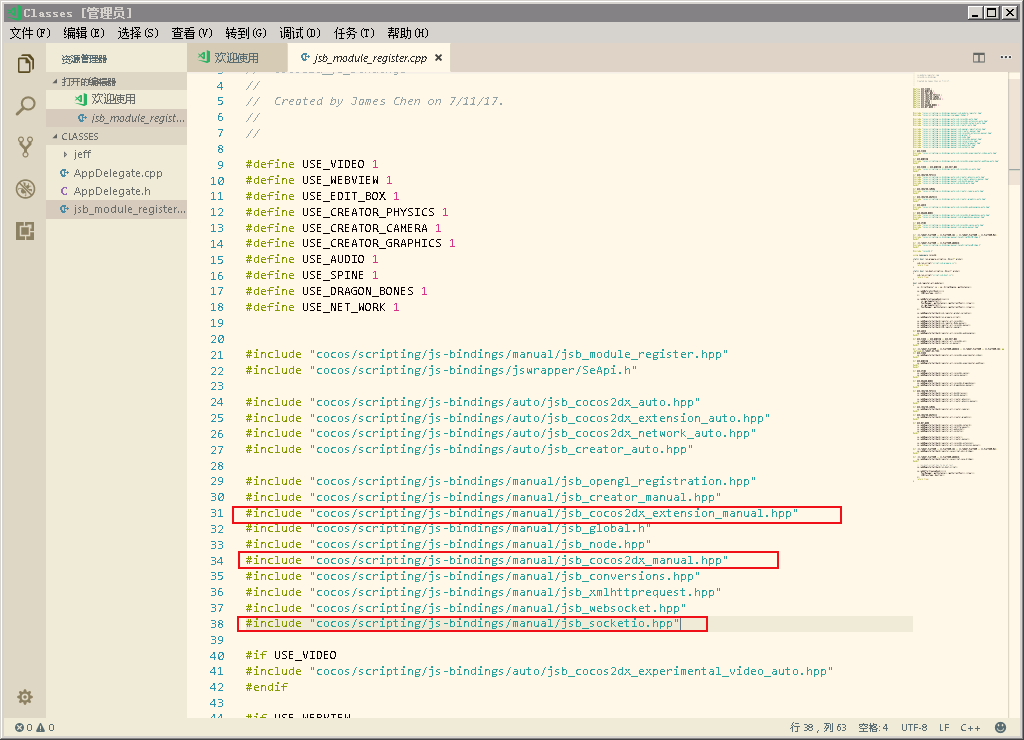Open the Manage gear icon

click(x=25, y=697)
